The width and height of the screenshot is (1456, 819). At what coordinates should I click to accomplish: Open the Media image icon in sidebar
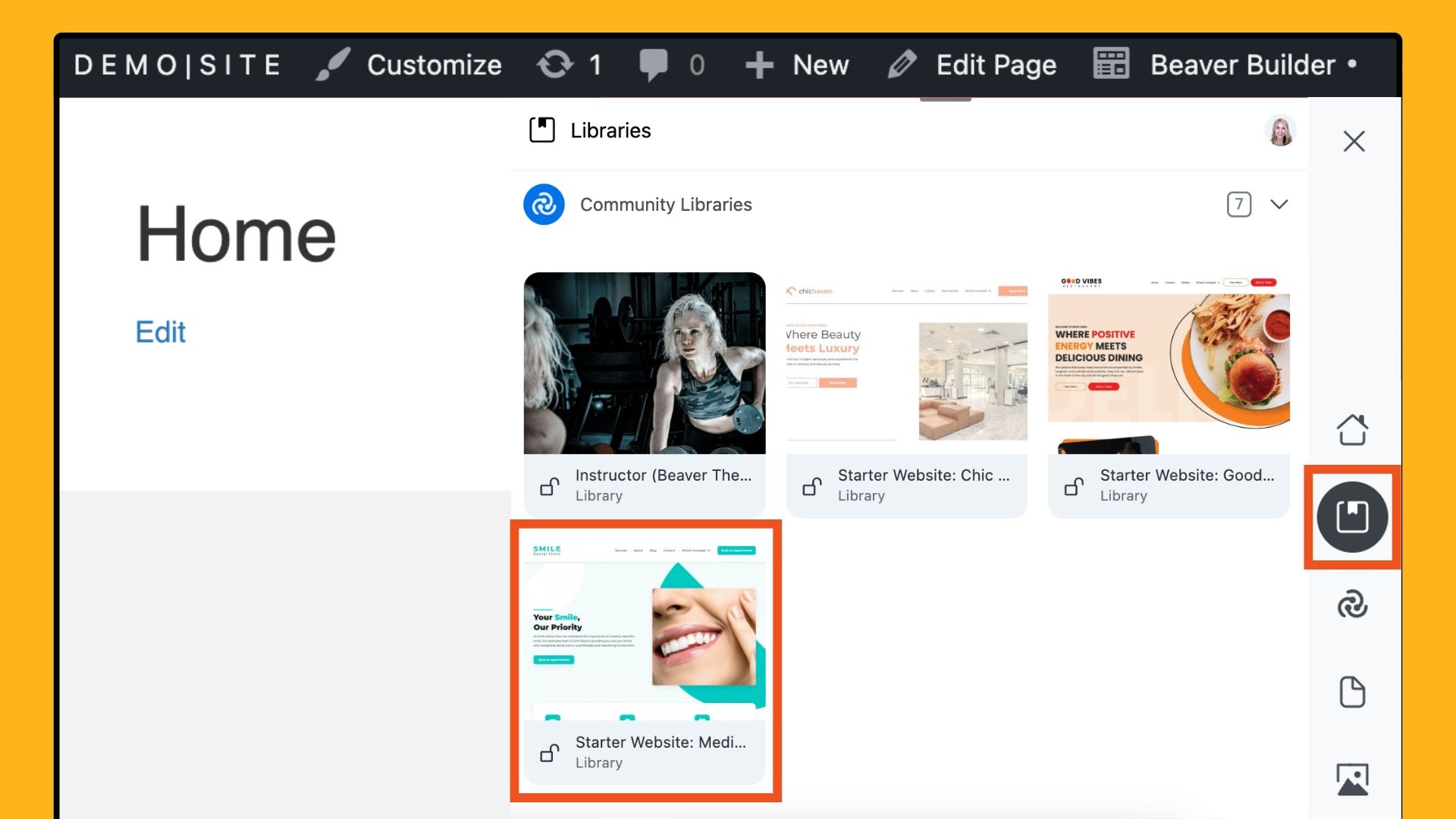click(x=1352, y=779)
